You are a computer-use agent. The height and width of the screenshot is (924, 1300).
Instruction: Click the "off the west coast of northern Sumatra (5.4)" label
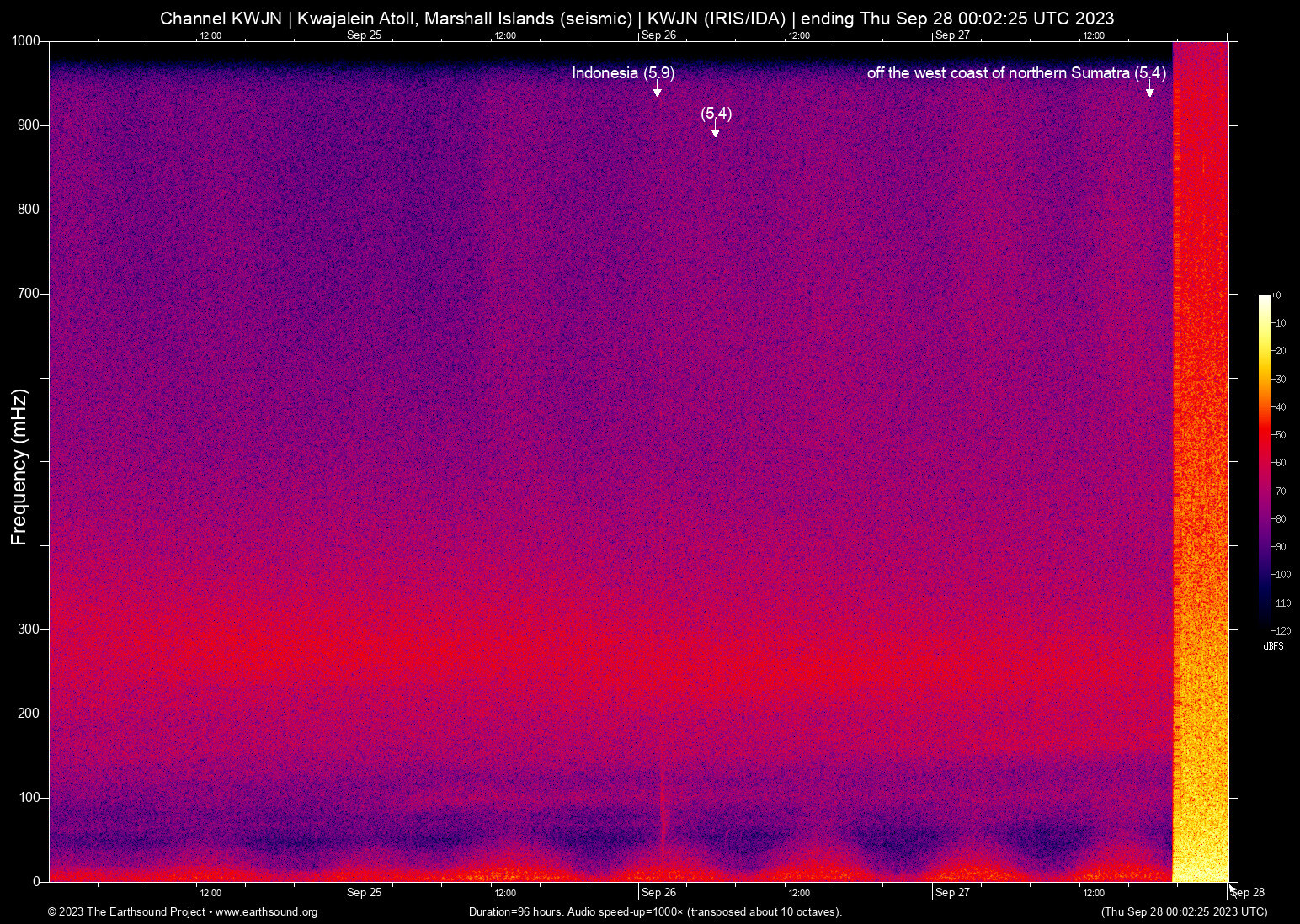point(1016,73)
